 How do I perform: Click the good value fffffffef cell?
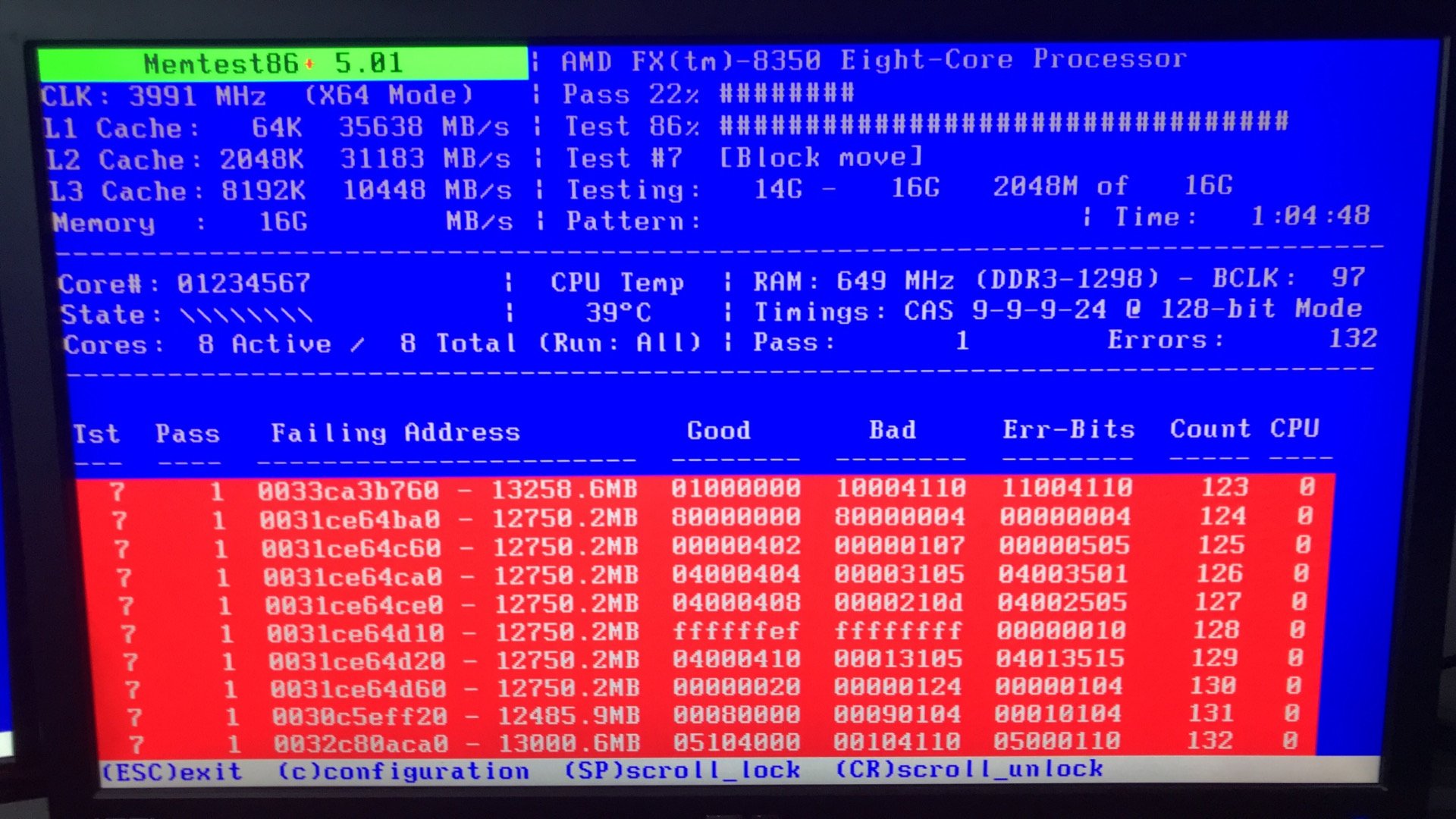736,631
